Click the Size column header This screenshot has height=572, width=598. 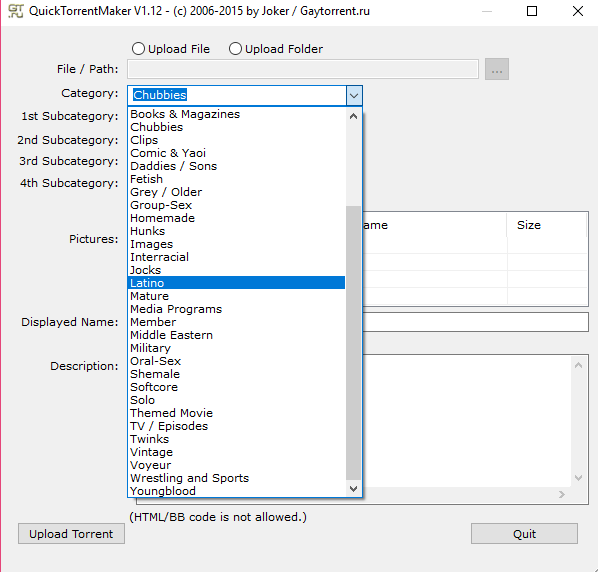547,225
